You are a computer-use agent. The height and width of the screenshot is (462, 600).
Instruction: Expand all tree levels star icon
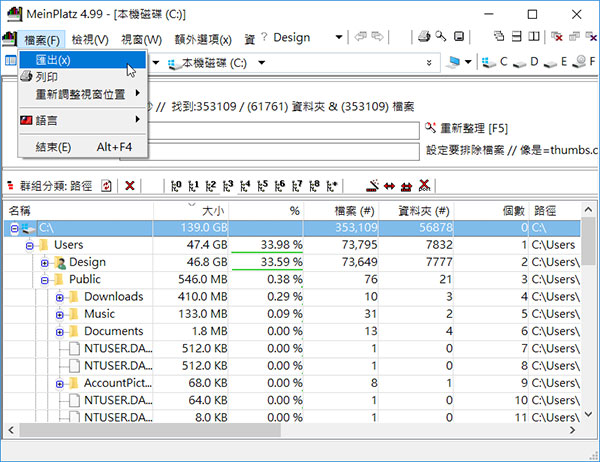click(x=332, y=186)
